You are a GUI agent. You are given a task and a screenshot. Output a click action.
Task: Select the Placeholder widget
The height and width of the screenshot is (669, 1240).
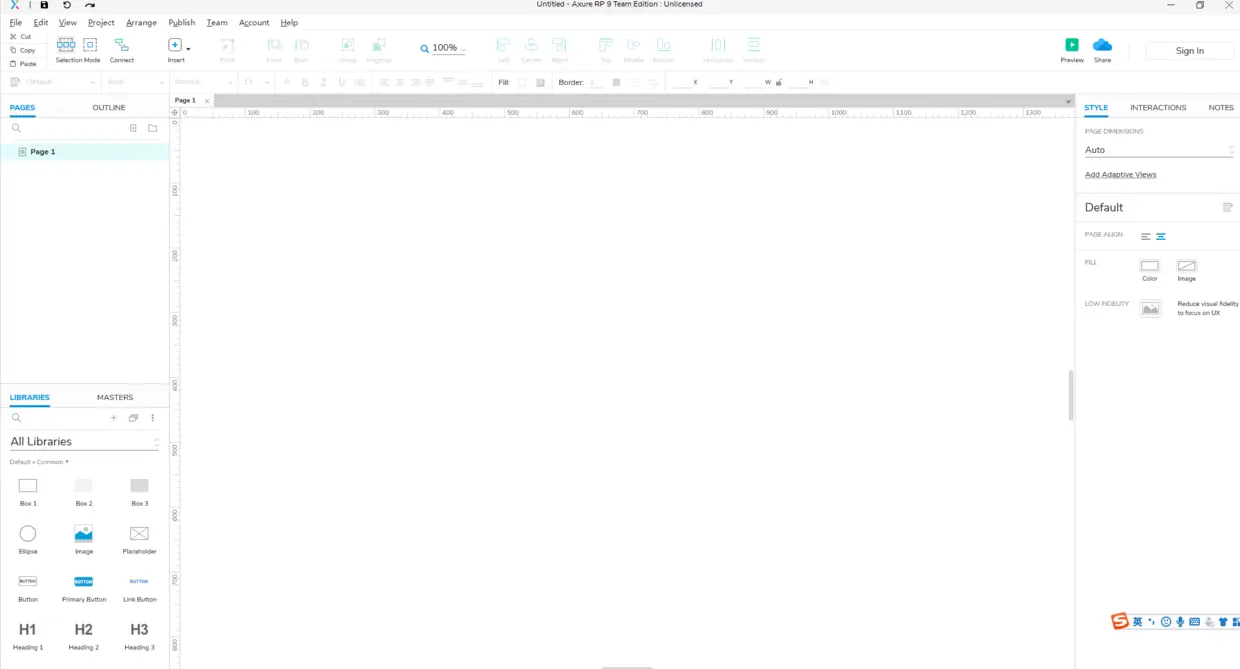[x=140, y=538]
